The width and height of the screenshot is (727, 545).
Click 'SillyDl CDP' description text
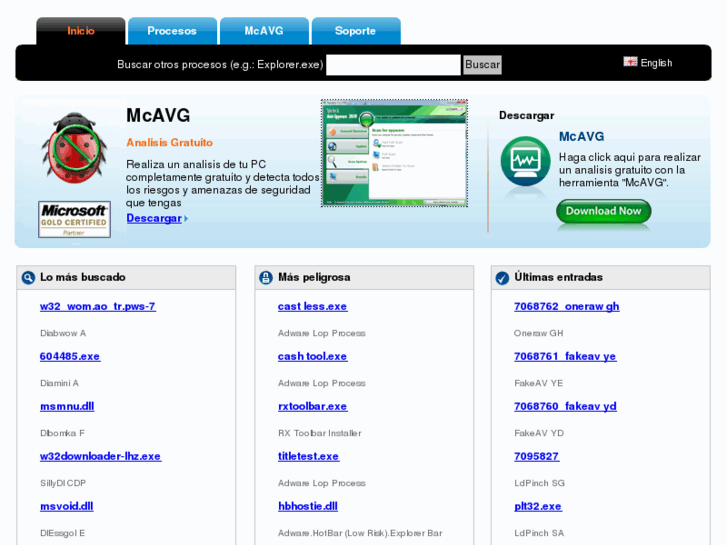(63, 483)
